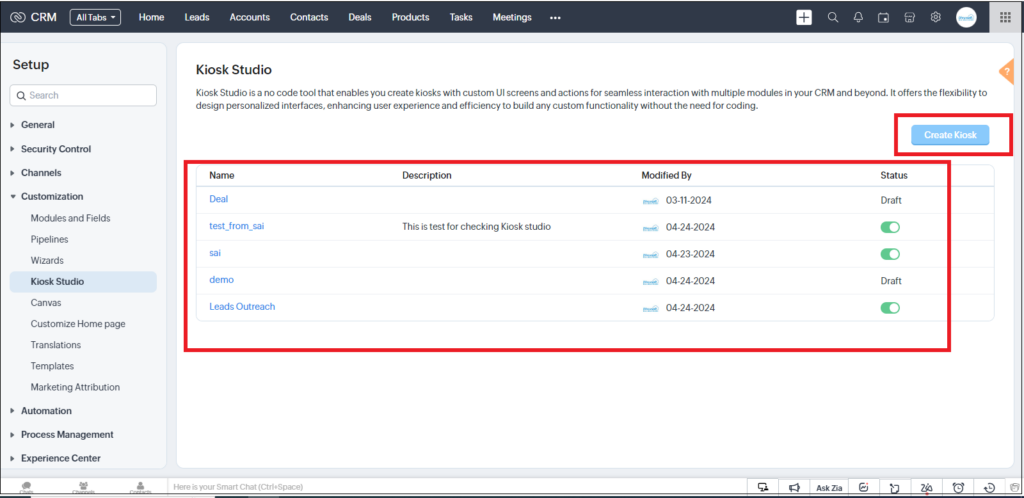Image resolution: width=1024 pixels, height=498 pixels.
Task: Click the avatar beside Leads Outreach date
Action: [x=650, y=308]
